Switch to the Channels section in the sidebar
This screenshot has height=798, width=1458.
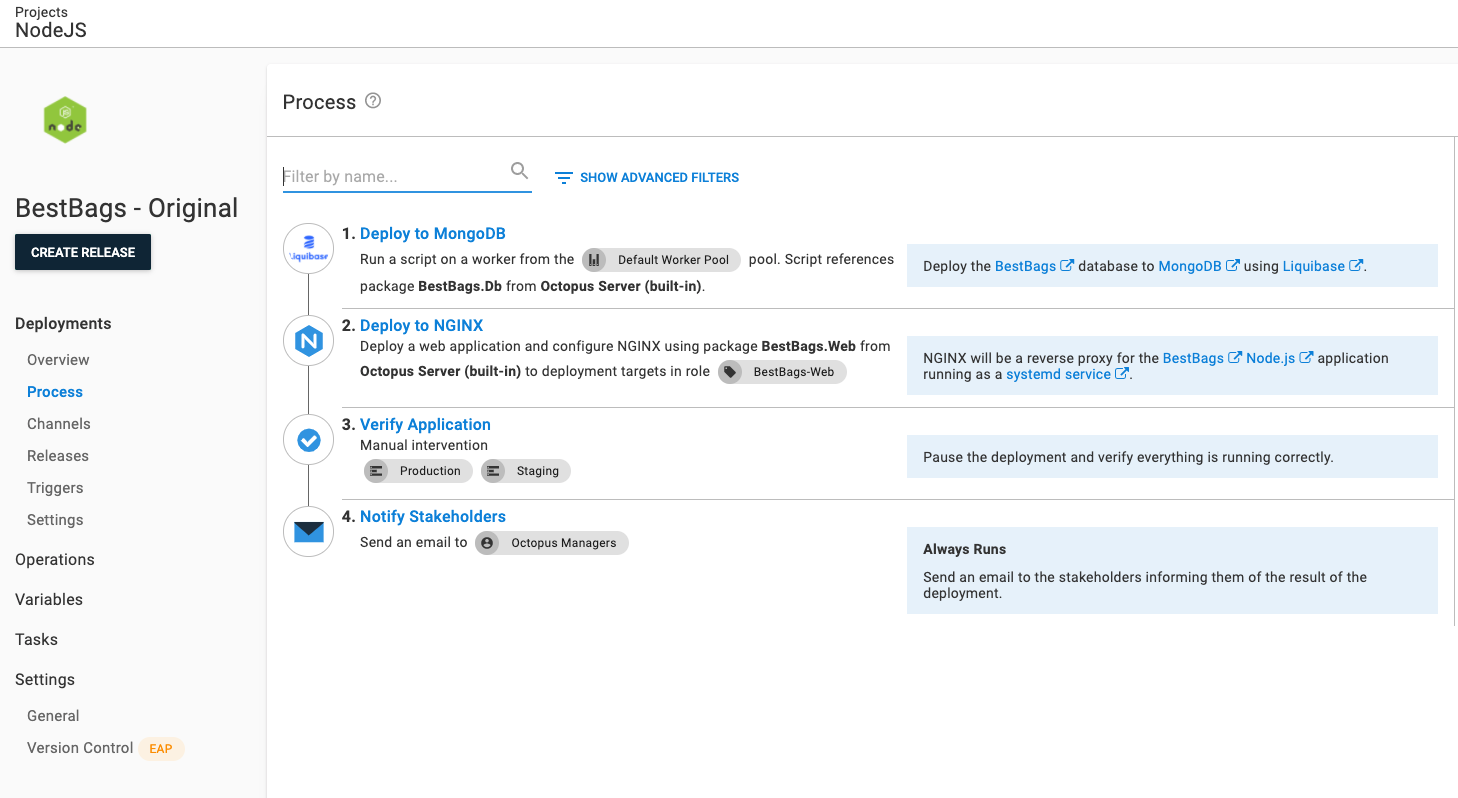(58, 423)
